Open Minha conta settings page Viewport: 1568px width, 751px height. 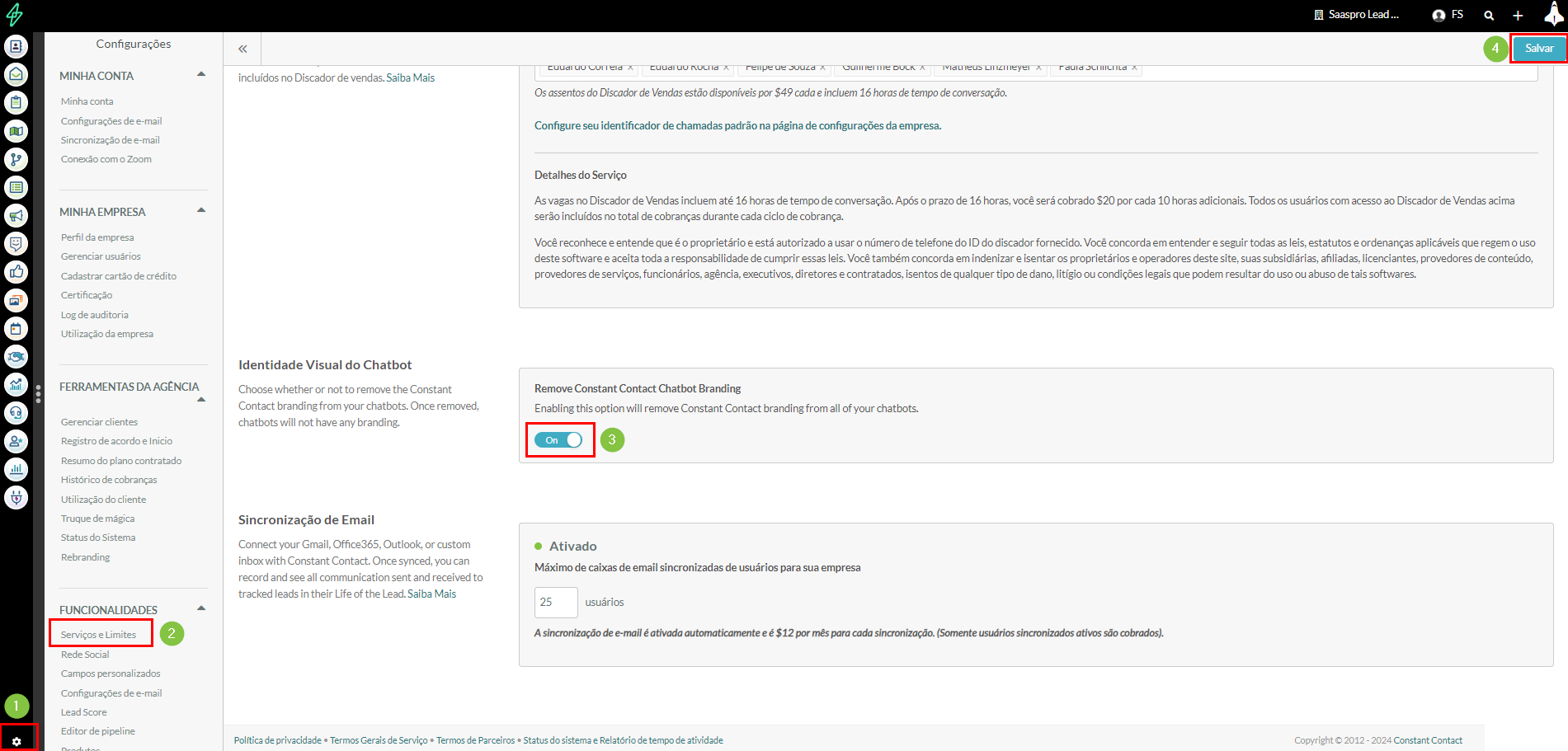[x=87, y=101]
